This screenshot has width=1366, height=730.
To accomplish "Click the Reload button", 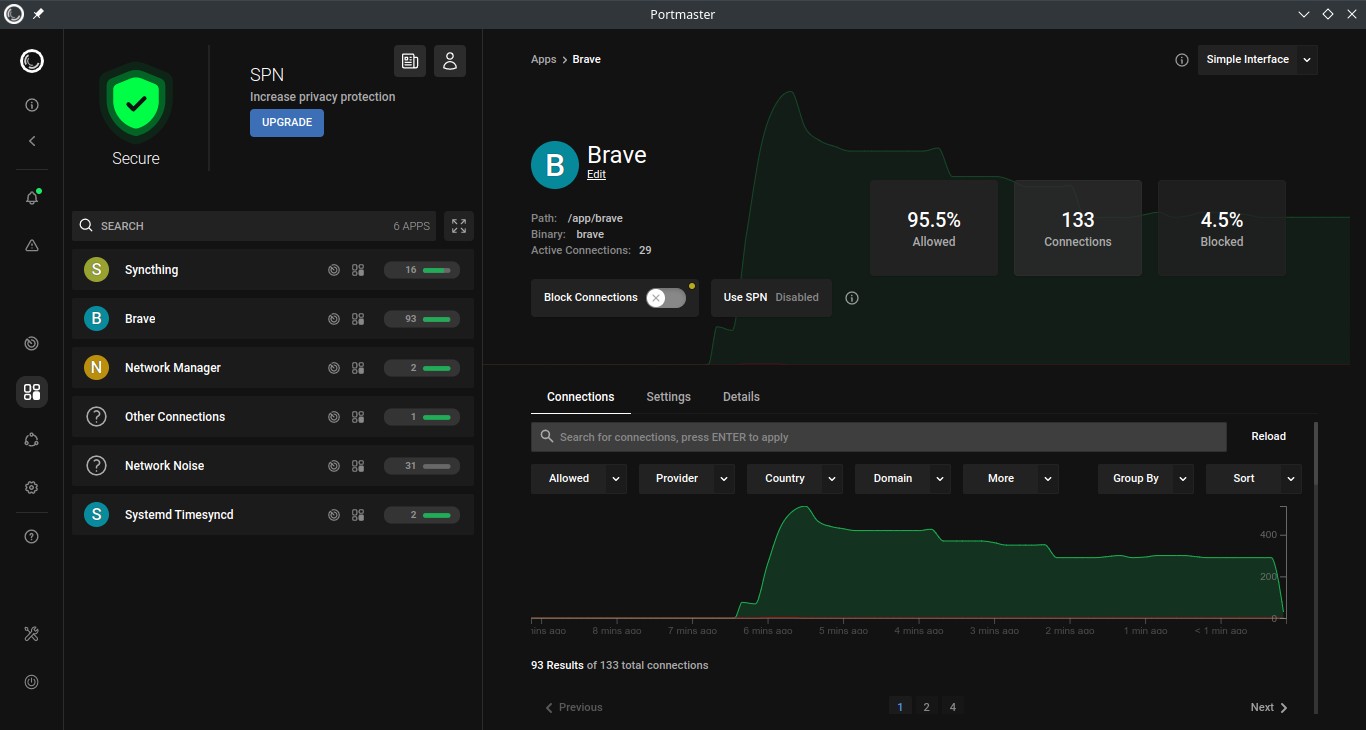I will pos(1269,437).
